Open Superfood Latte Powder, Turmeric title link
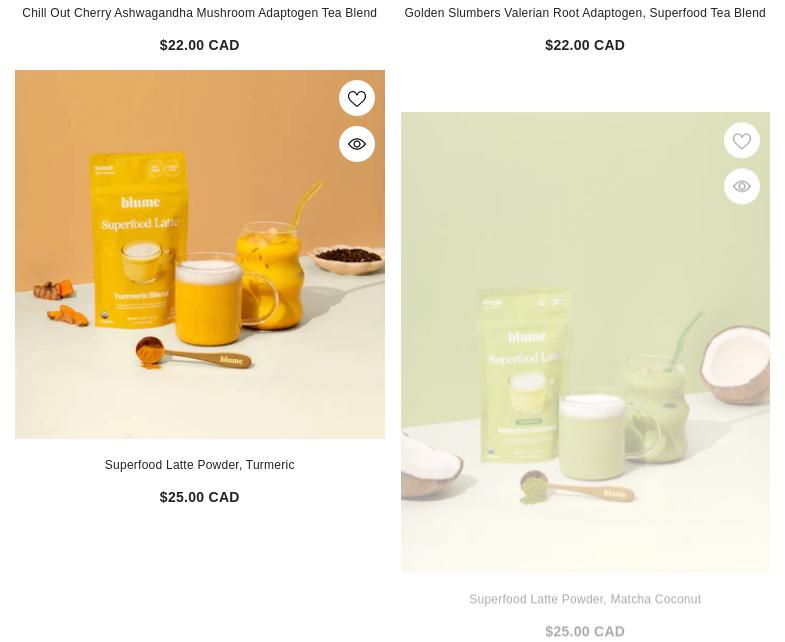Screen dimensions: 785x642 (x=199, y=465)
